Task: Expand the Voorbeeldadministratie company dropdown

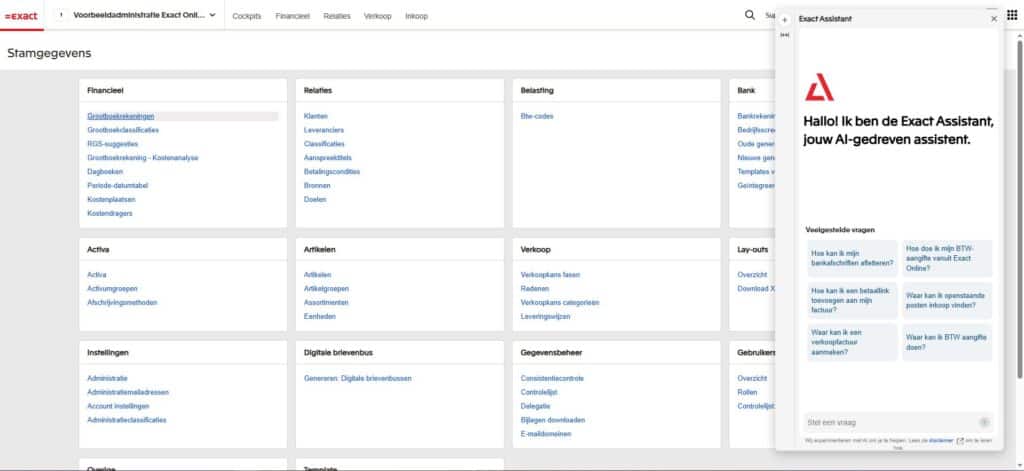Action: coord(212,15)
